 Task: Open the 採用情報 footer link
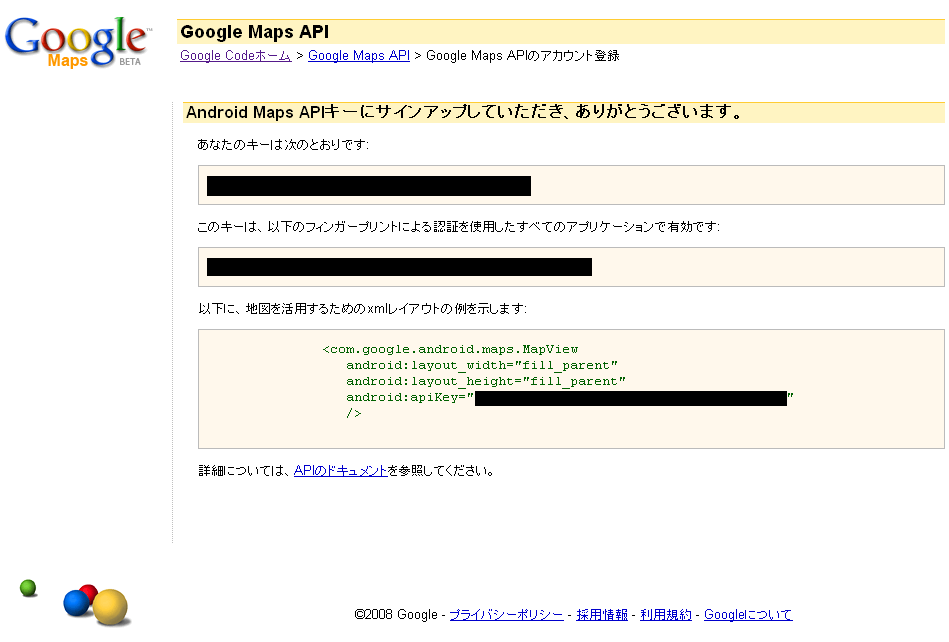point(602,615)
